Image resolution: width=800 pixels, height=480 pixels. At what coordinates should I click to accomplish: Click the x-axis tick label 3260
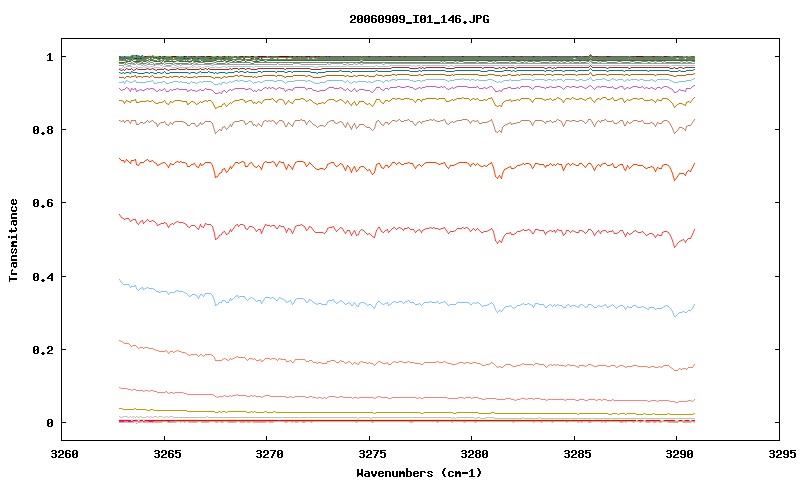click(65, 453)
